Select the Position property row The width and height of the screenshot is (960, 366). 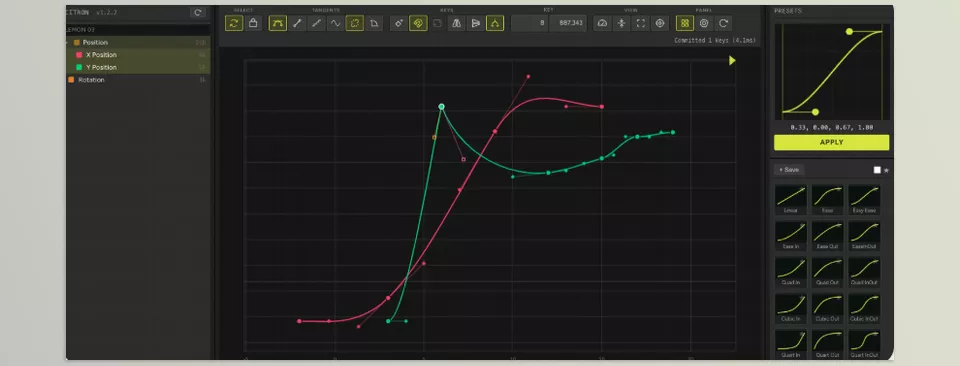point(138,42)
